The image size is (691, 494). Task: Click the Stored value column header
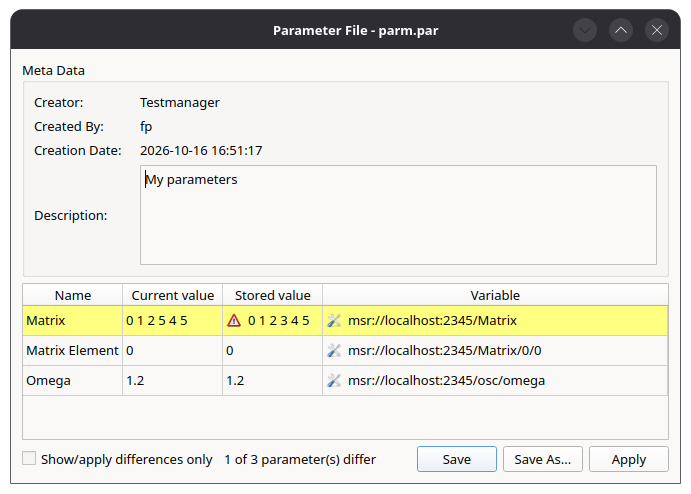coord(273,295)
